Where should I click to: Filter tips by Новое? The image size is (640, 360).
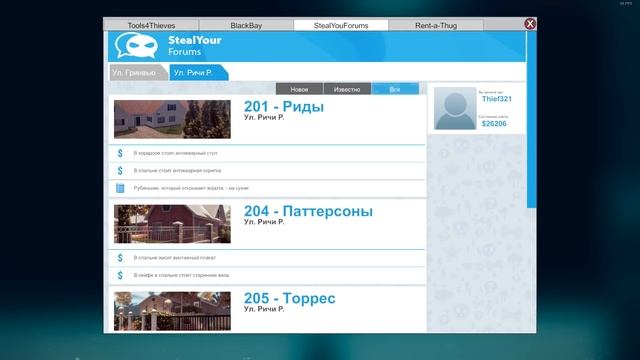click(299, 89)
